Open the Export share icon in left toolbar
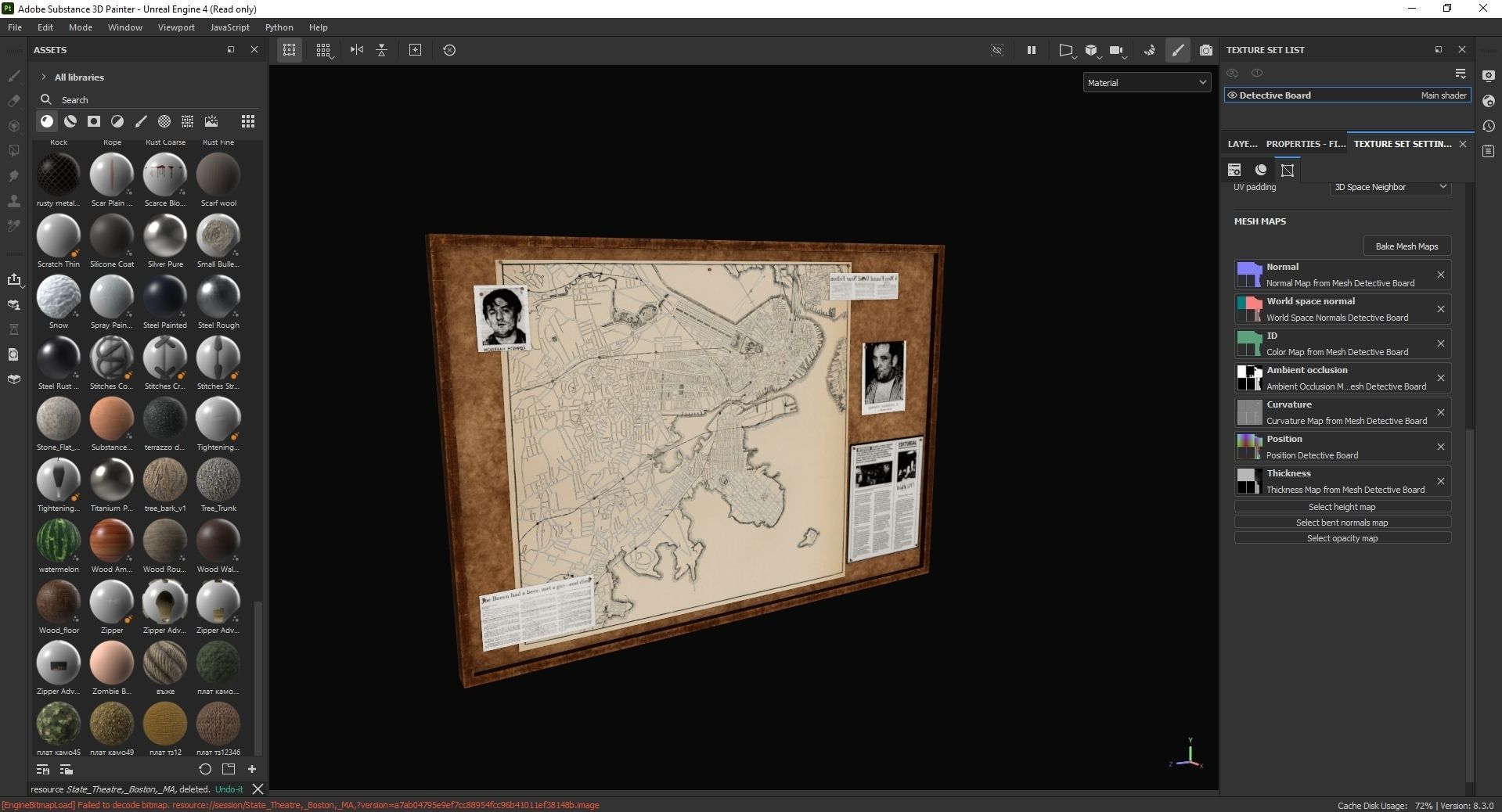This screenshot has height=812, width=1502. click(13, 279)
